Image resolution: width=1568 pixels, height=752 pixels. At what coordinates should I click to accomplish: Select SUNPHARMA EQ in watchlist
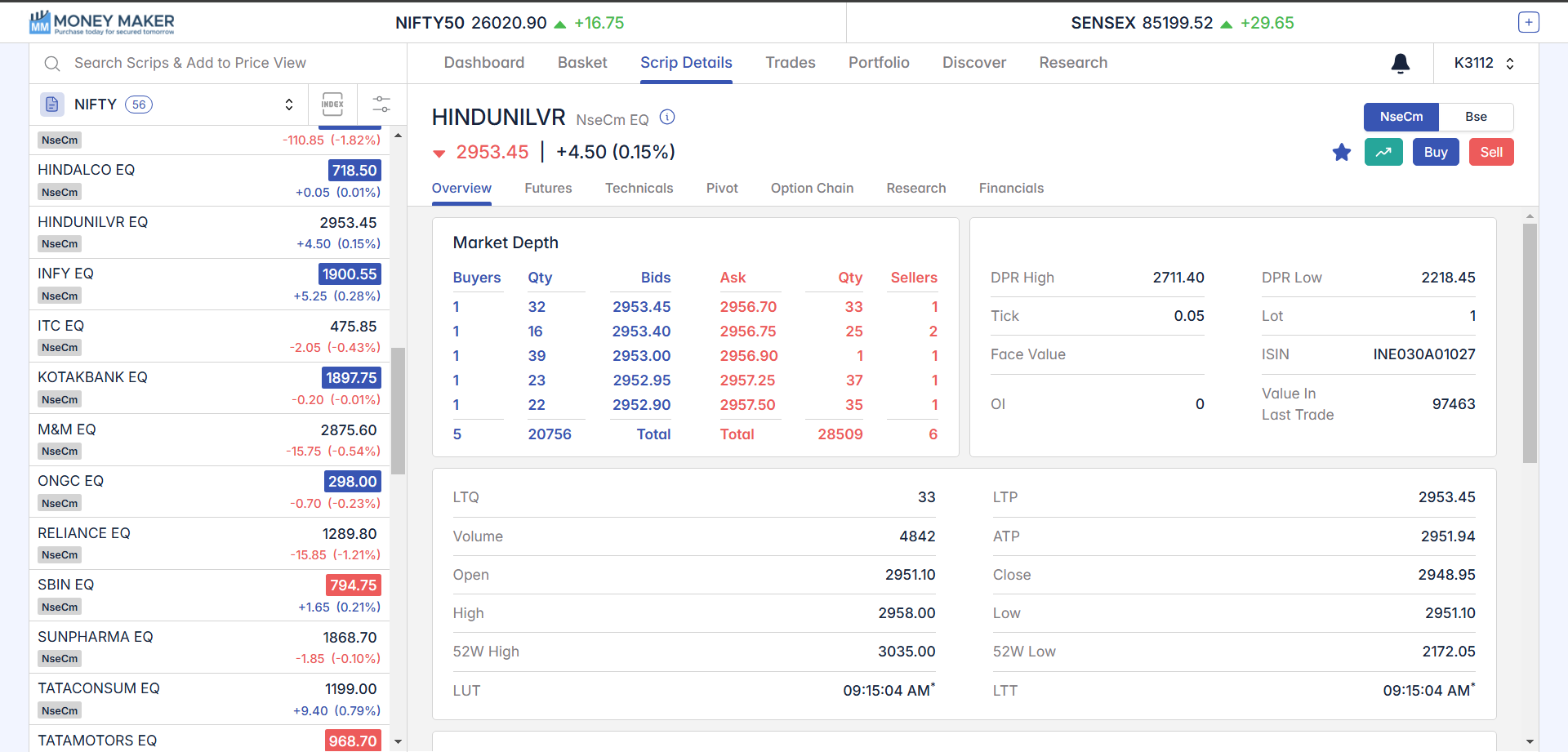tap(209, 647)
